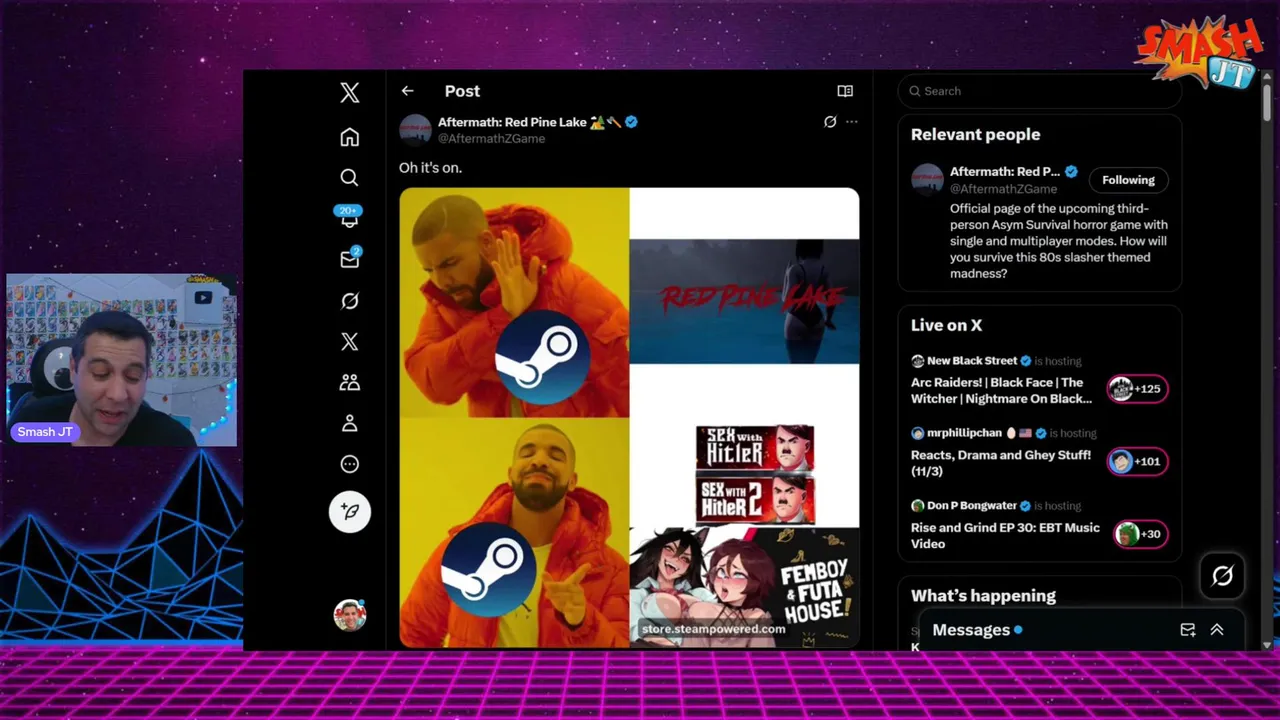The height and width of the screenshot is (720, 1280).
Task: Open the Home feed icon
Action: [x=349, y=137]
